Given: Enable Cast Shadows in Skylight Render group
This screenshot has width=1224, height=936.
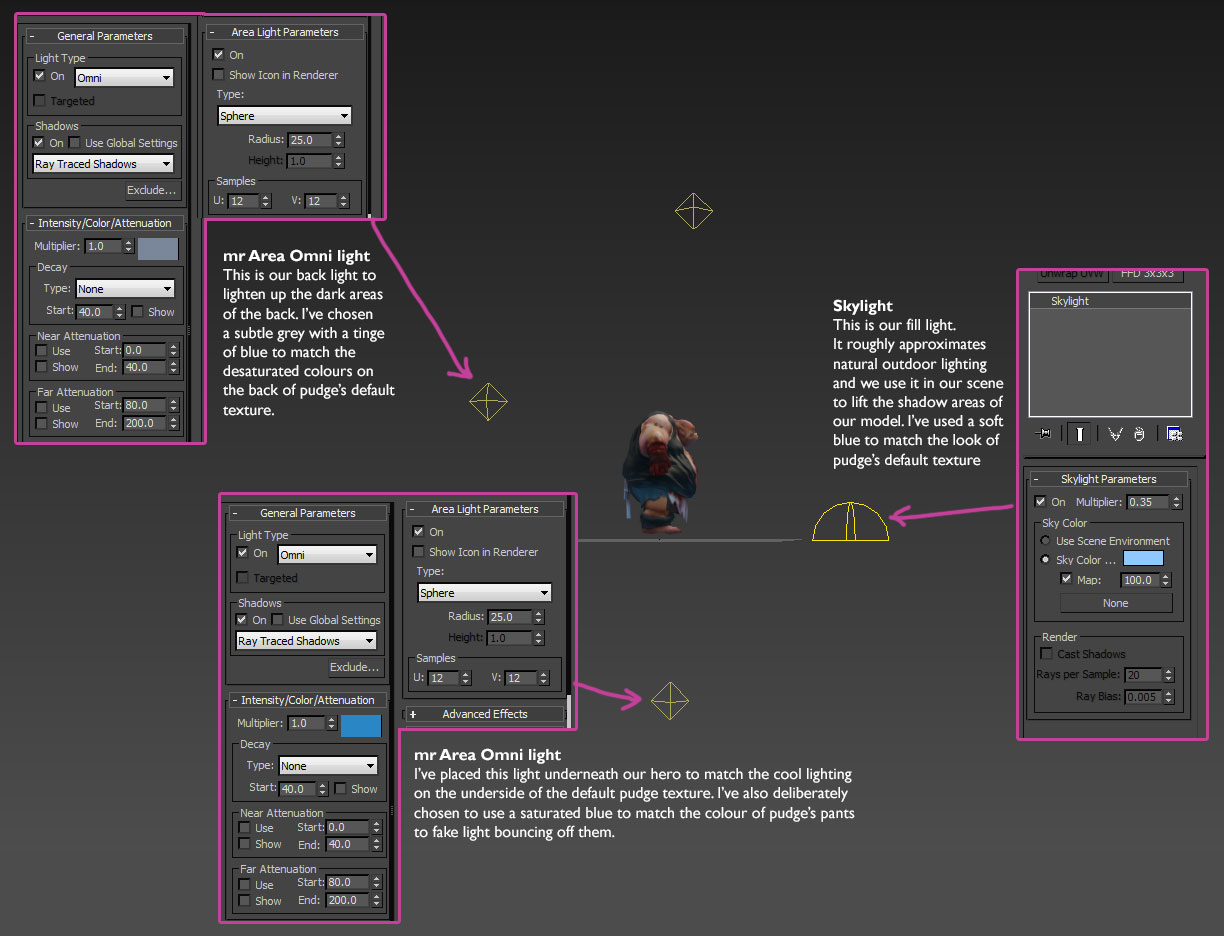Looking at the screenshot, I should [1046, 654].
